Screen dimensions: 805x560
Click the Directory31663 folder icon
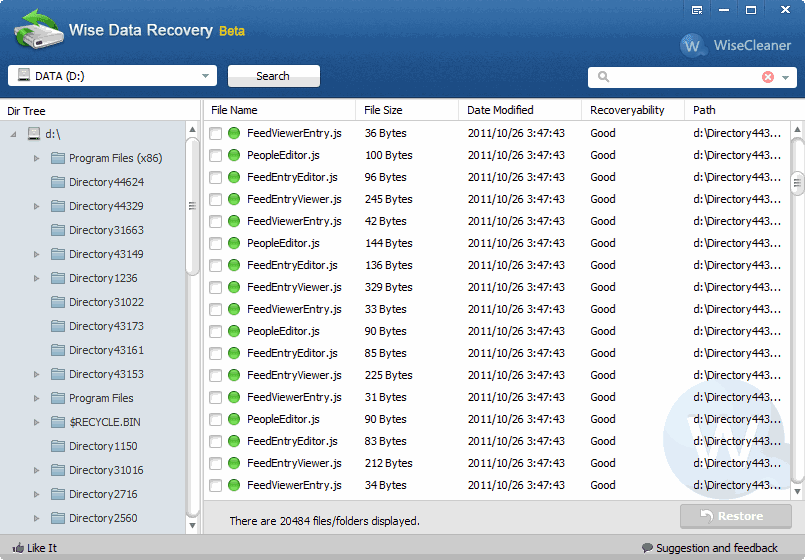pyautogui.click(x=58, y=230)
